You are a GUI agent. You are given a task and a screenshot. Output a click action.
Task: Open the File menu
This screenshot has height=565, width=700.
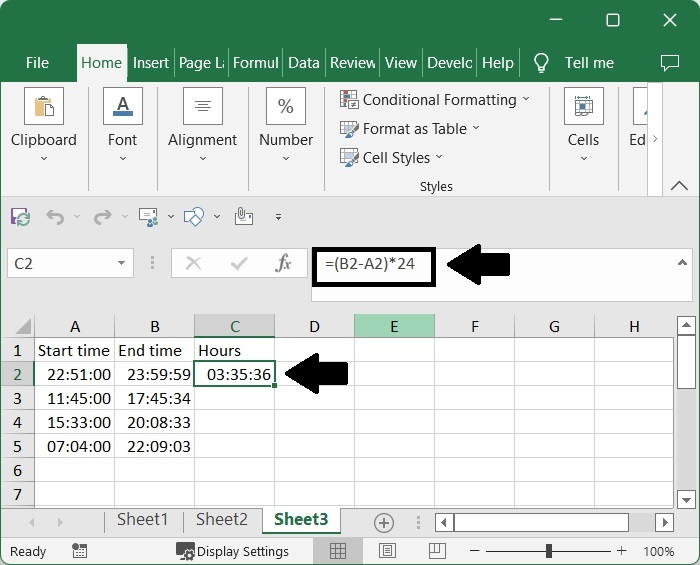pos(38,62)
